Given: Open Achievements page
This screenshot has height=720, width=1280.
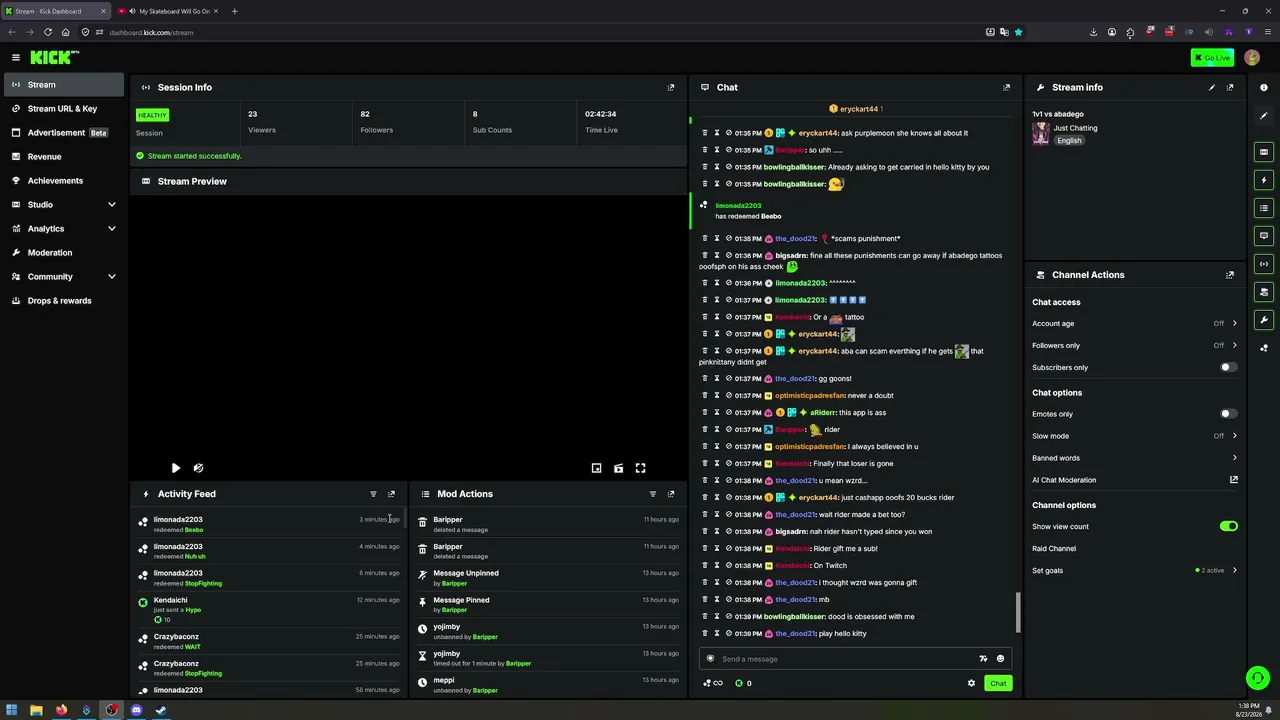Looking at the screenshot, I should 64,181.
